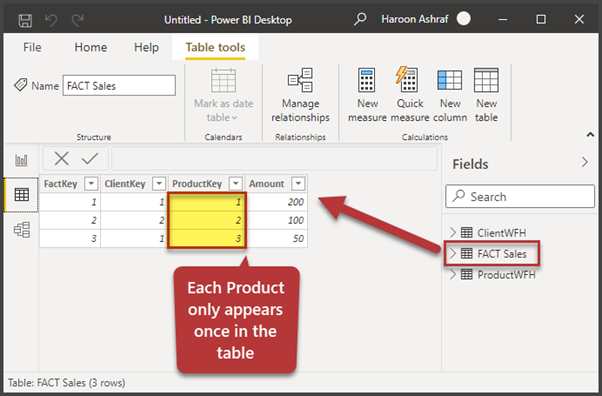Click ProductKey cell with value 3
Screen dimensions: 602x396
point(207,239)
